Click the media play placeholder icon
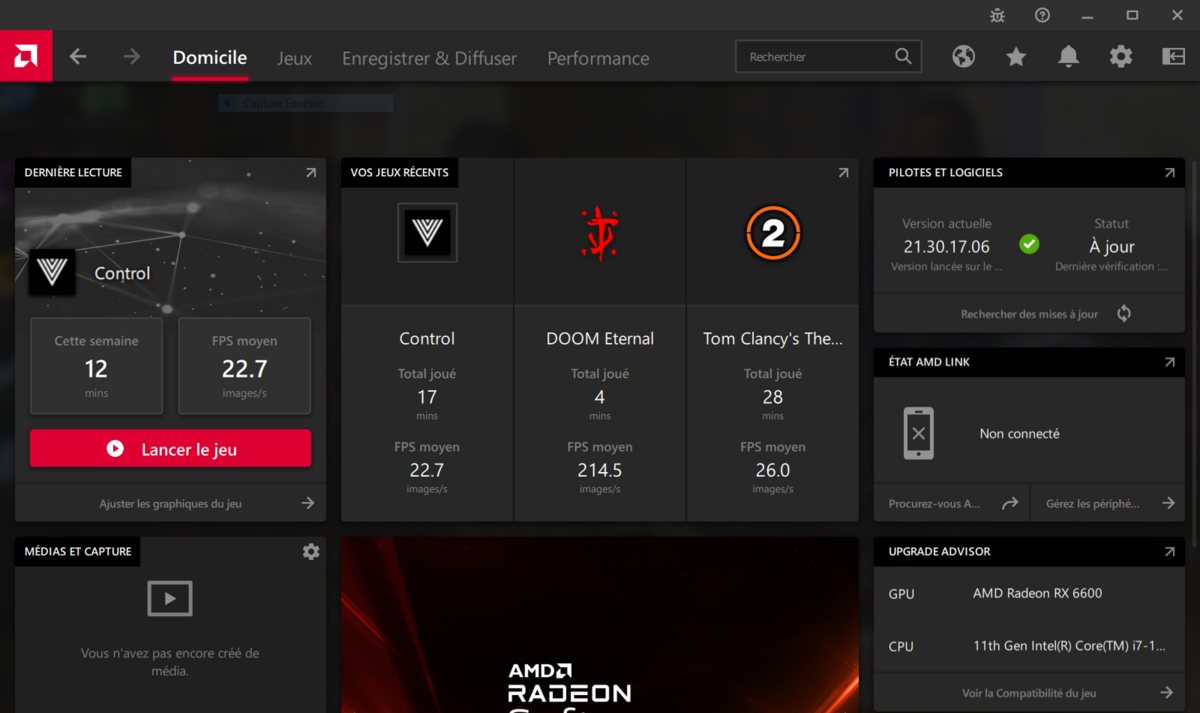The height and width of the screenshot is (713, 1200). [x=170, y=598]
